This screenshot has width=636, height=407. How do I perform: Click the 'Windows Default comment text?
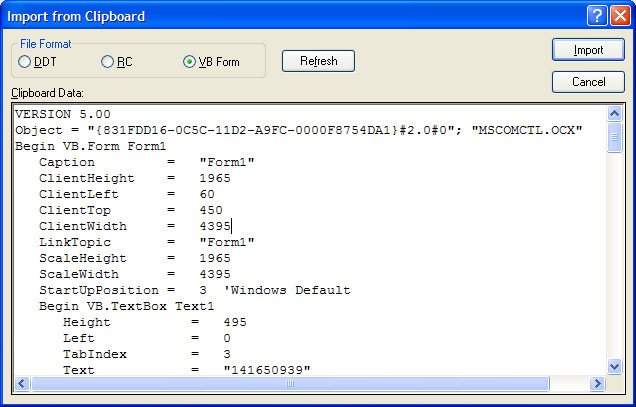(x=287, y=290)
